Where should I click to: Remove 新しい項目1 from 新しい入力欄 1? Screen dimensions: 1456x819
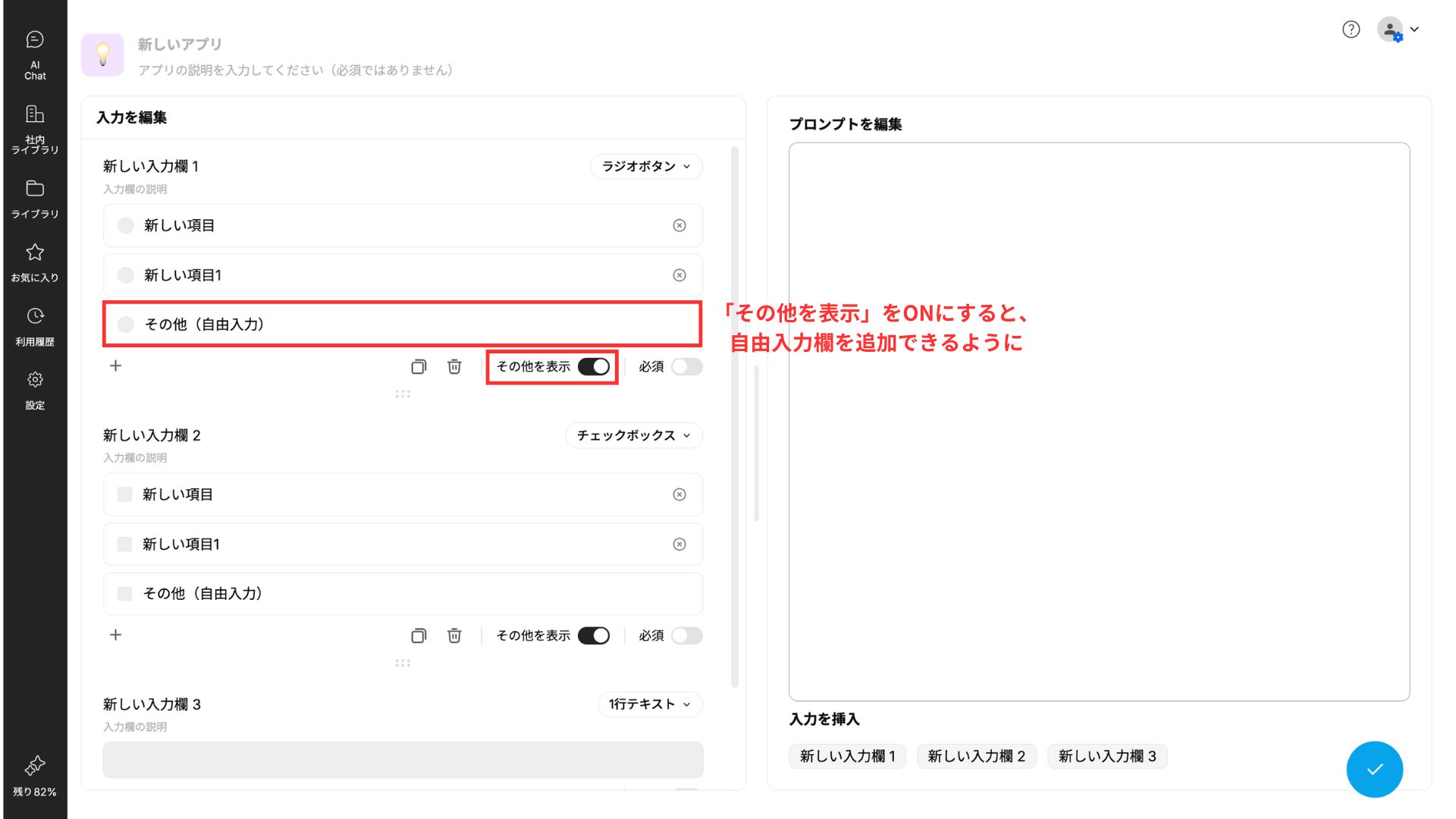[x=679, y=275]
